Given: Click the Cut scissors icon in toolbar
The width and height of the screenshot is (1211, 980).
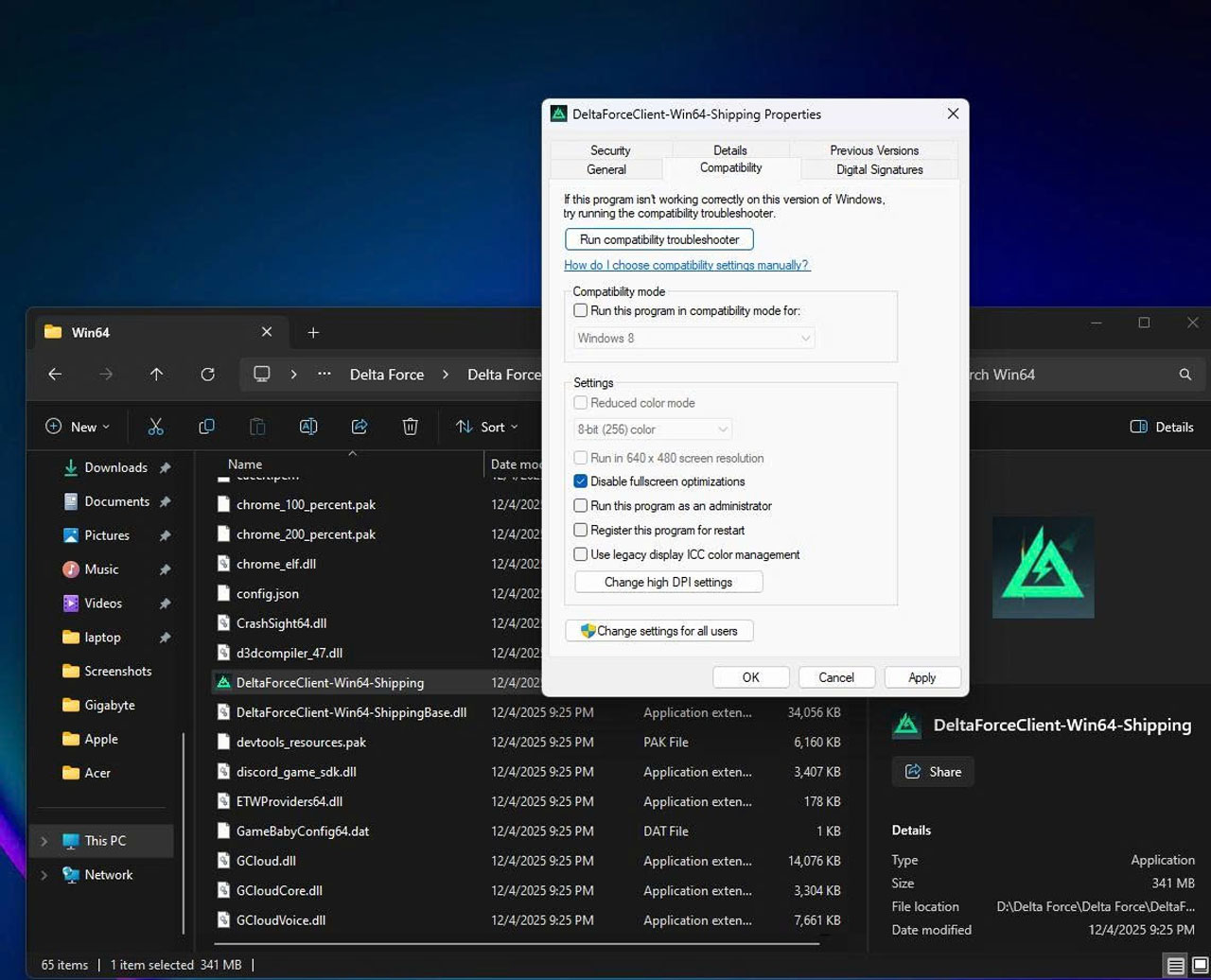Looking at the screenshot, I should [x=156, y=427].
